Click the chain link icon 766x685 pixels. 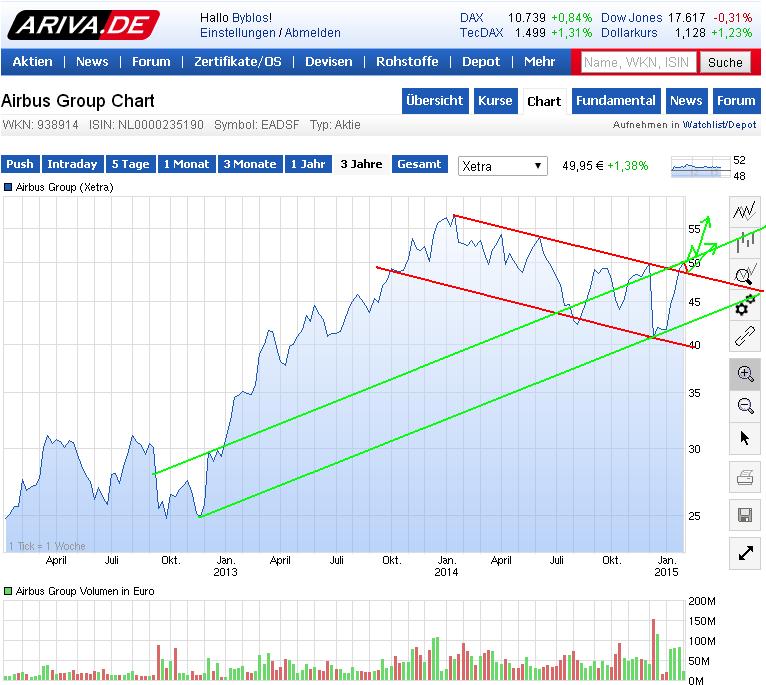(745, 338)
